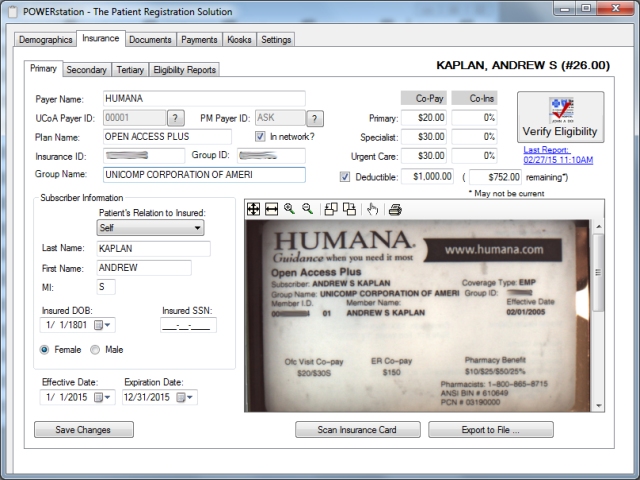
Task: Expand the Expiration Date dropdown arrow
Action: pyautogui.click(x=190, y=397)
